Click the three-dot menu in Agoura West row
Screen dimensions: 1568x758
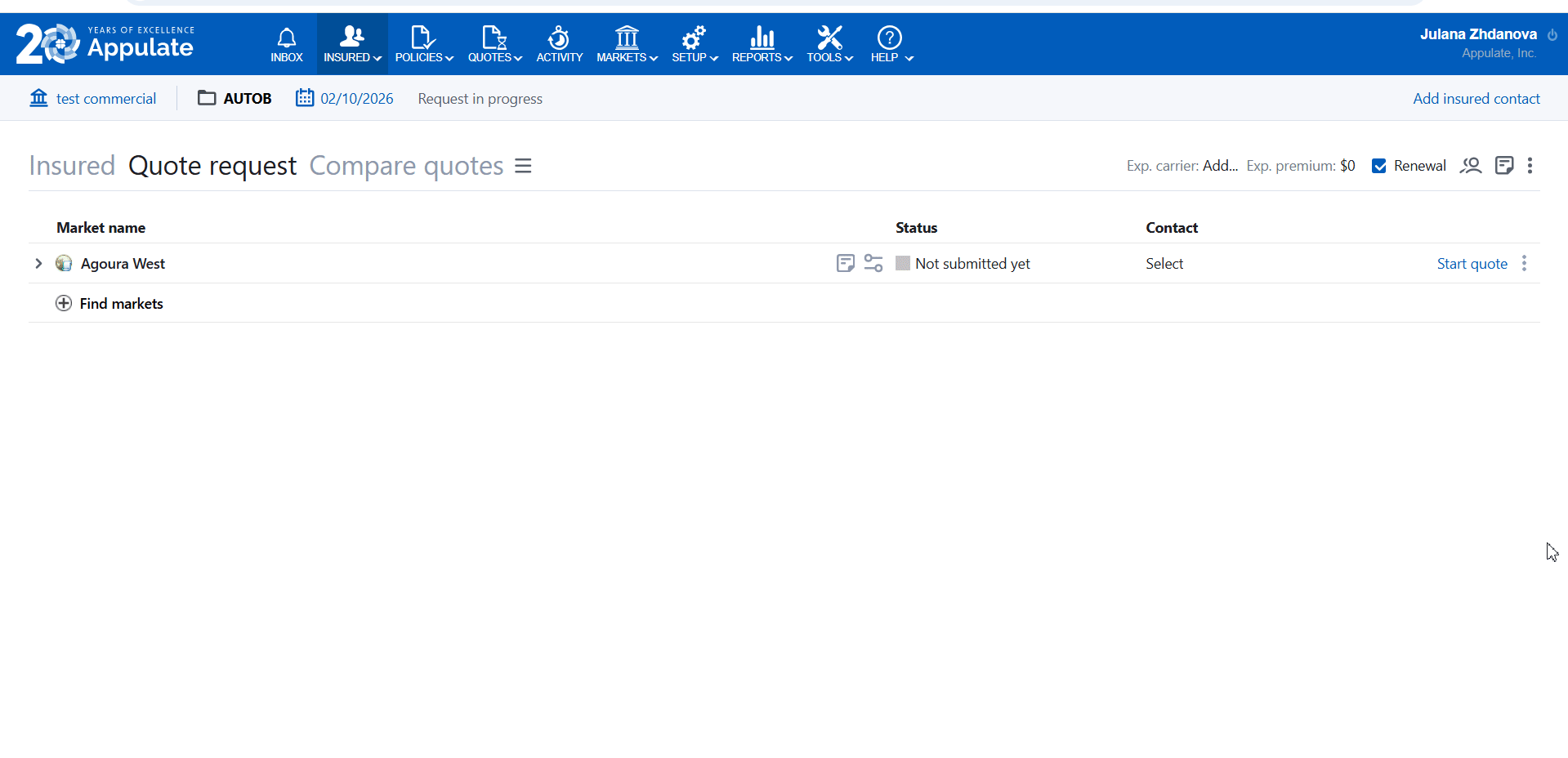tap(1524, 263)
